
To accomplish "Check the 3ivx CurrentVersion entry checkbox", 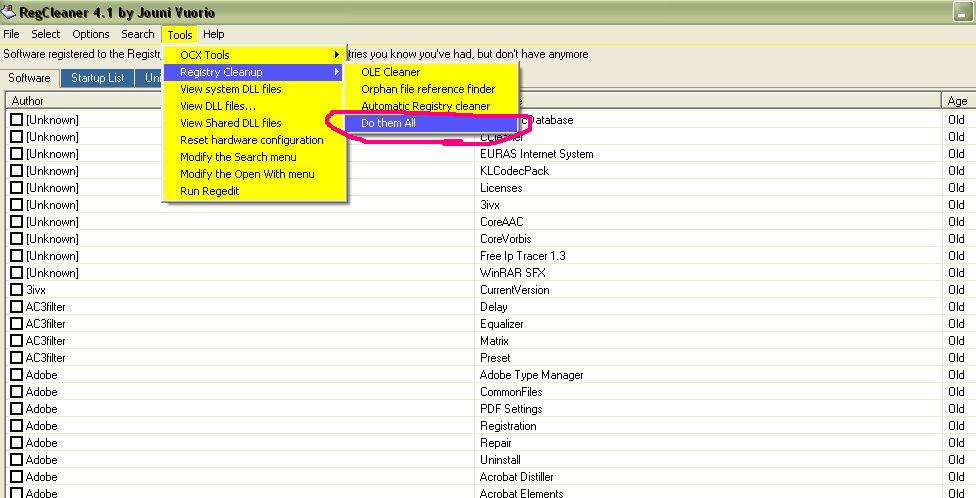I will (x=16, y=290).
